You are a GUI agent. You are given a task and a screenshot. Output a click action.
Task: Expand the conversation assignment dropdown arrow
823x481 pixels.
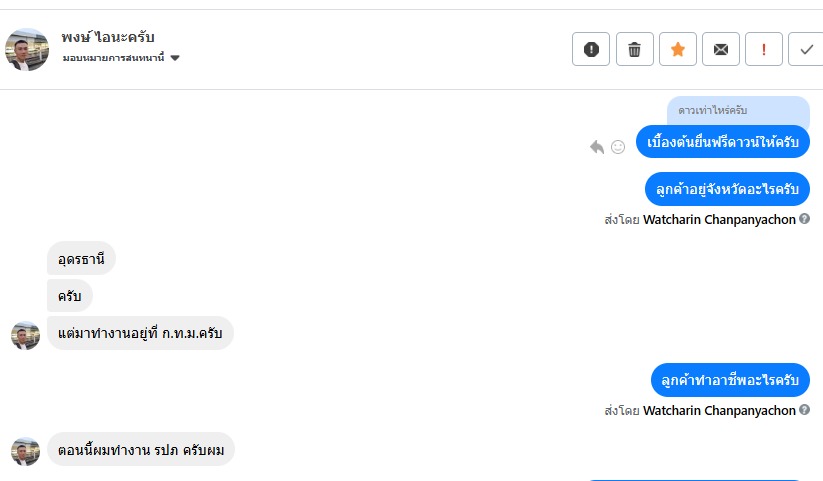coord(175,59)
